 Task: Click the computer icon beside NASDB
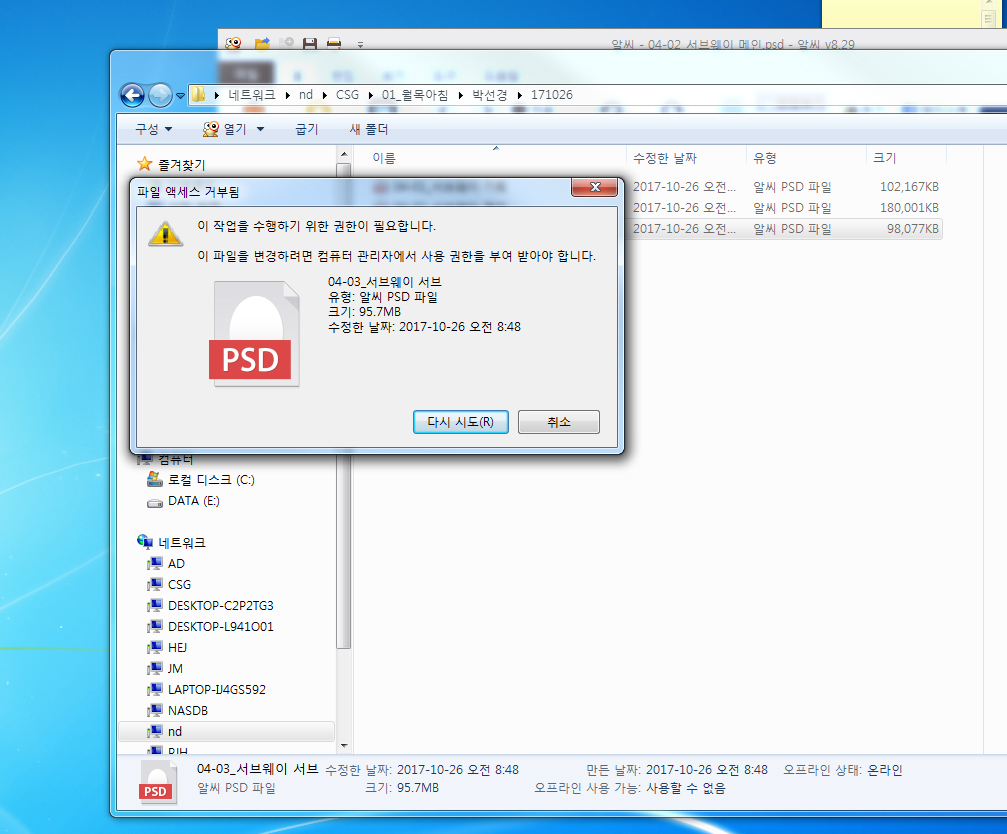155,711
